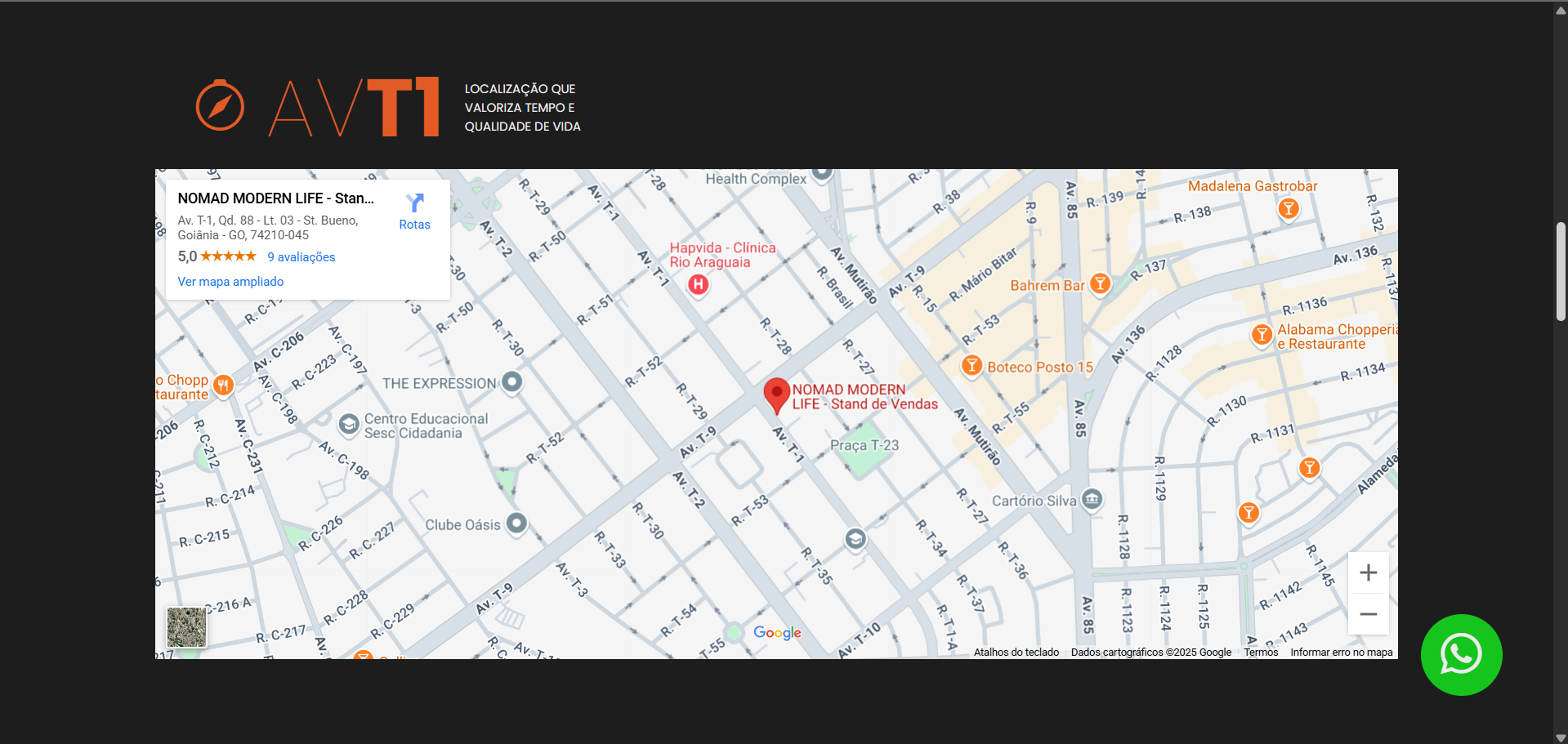The height and width of the screenshot is (744, 1568).
Task: Click the Alabama Chopperia marker icon
Action: [x=1262, y=334]
